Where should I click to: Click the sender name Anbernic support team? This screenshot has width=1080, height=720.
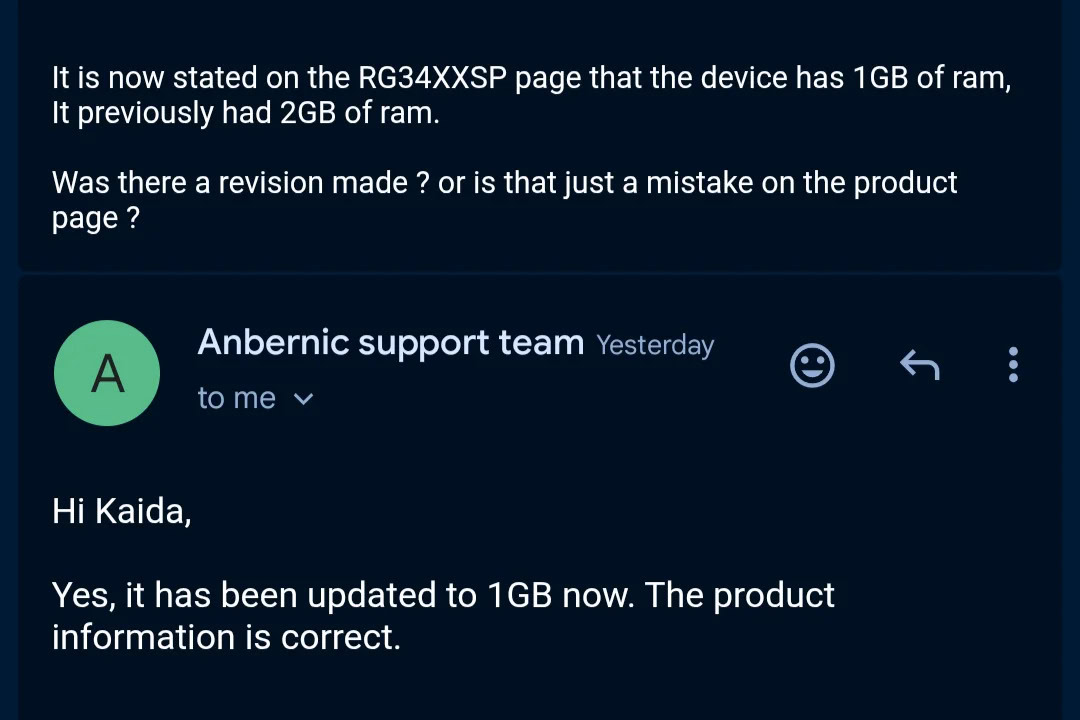[390, 342]
